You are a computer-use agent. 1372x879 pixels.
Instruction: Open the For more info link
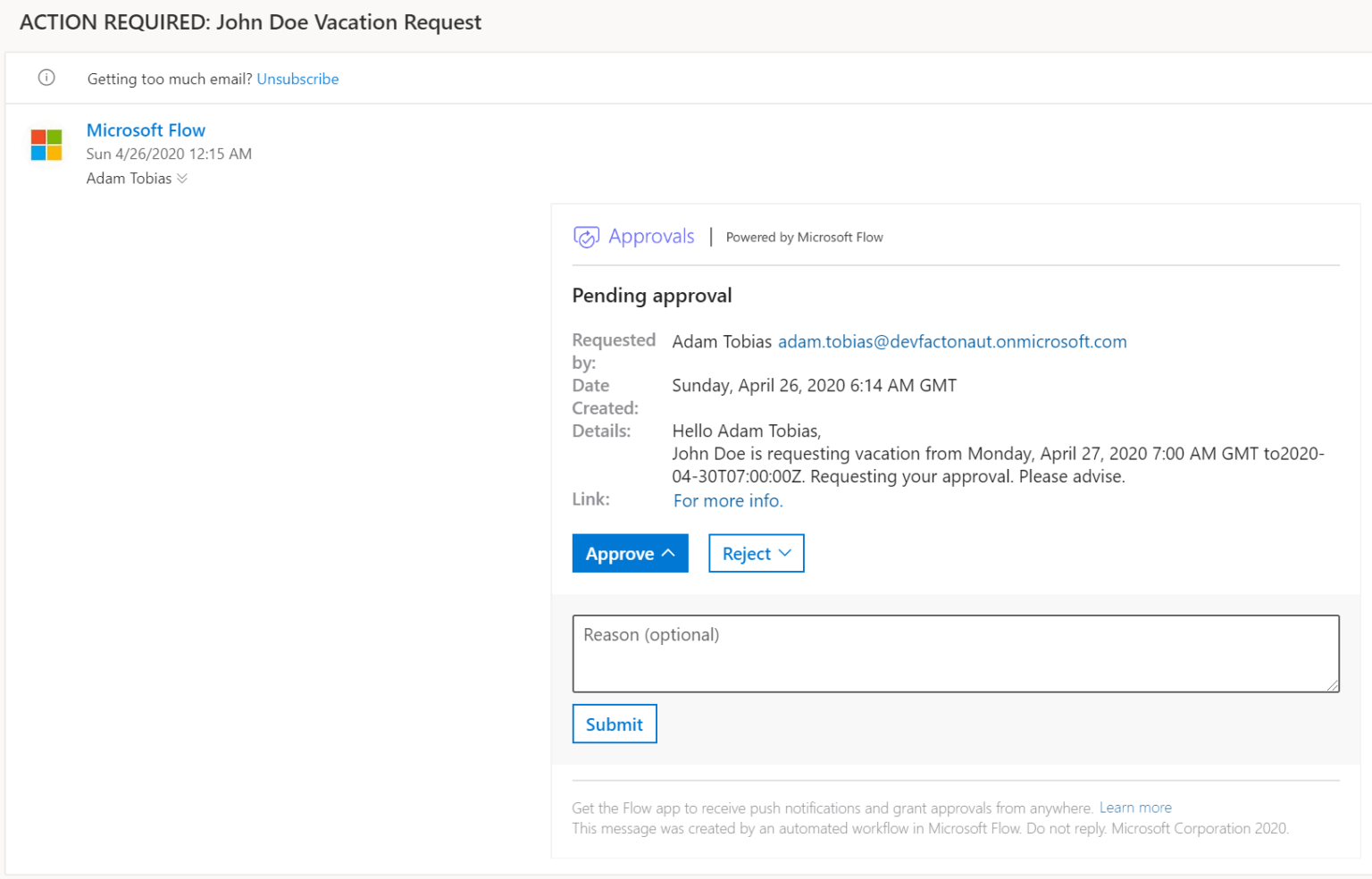(728, 500)
